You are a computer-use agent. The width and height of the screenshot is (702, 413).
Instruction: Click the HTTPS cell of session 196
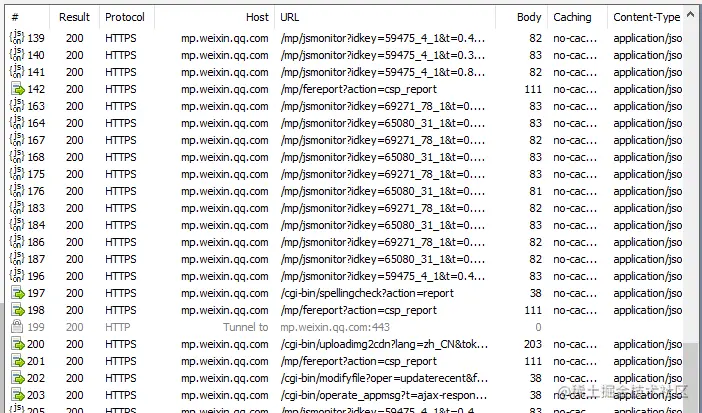tap(121, 276)
